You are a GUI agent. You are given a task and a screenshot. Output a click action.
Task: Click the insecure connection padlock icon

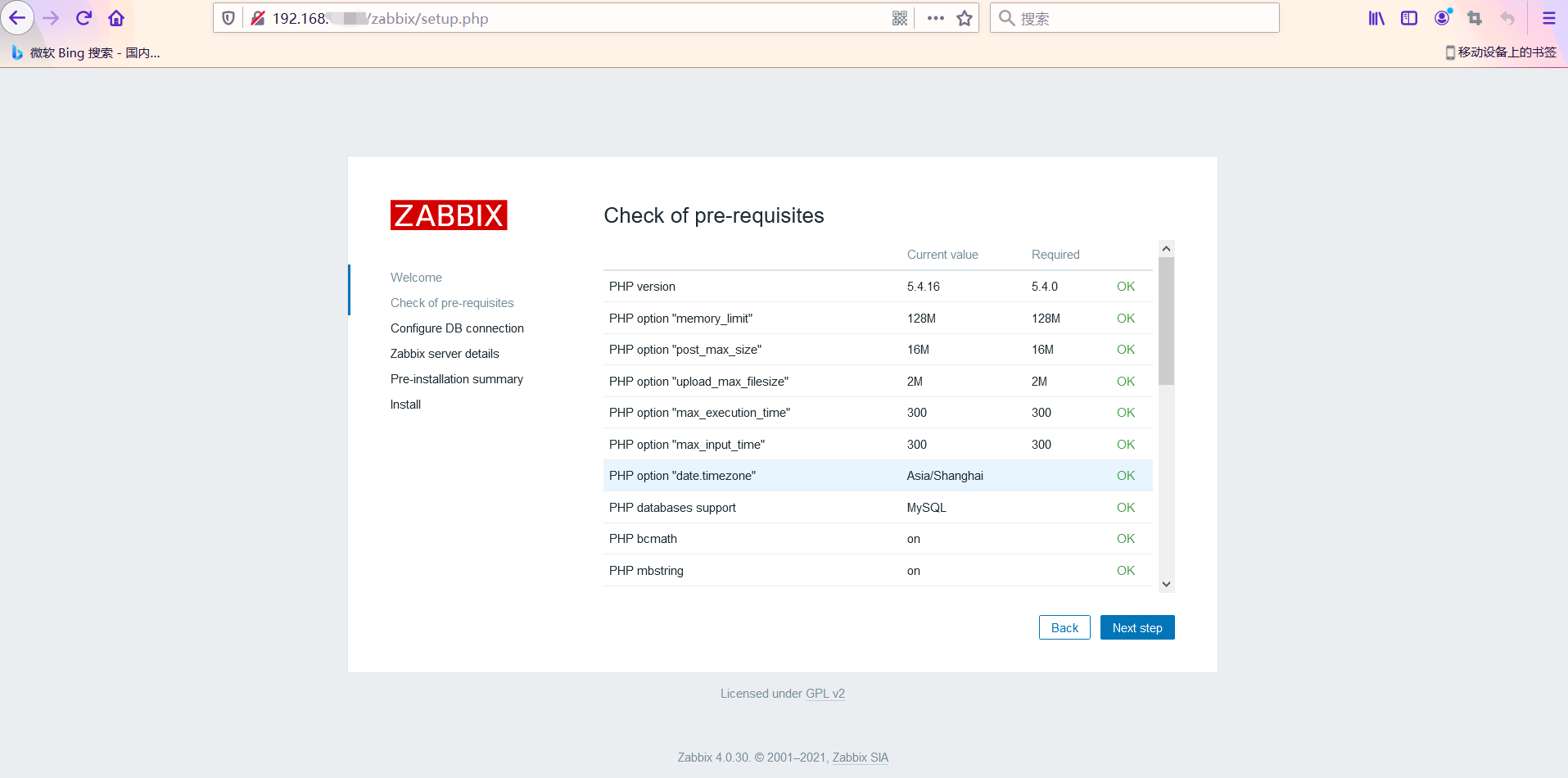[x=258, y=17]
